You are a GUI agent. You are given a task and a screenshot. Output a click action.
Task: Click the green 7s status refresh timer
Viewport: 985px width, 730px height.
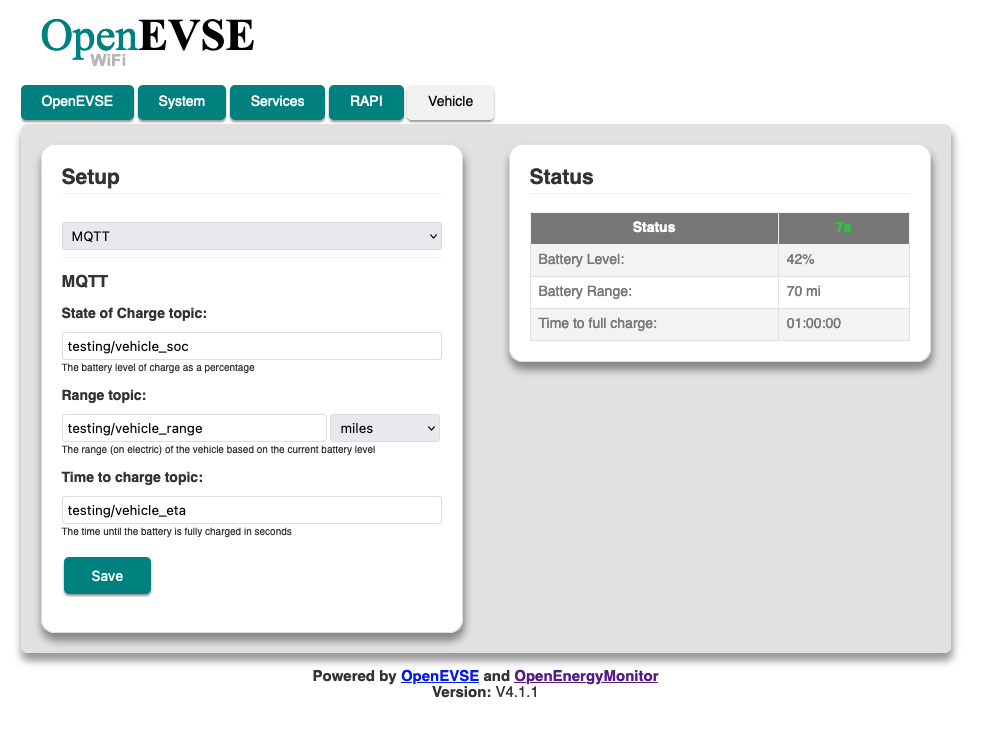coord(843,227)
